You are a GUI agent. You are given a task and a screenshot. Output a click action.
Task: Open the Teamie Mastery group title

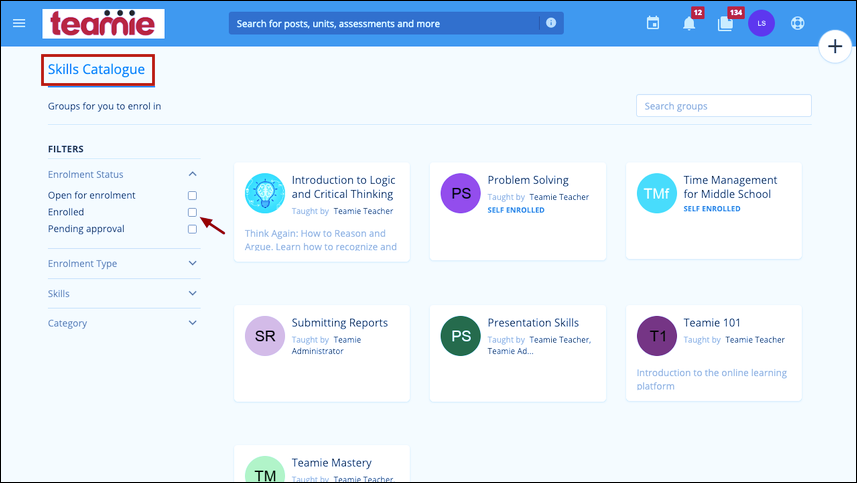[x=331, y=463]
